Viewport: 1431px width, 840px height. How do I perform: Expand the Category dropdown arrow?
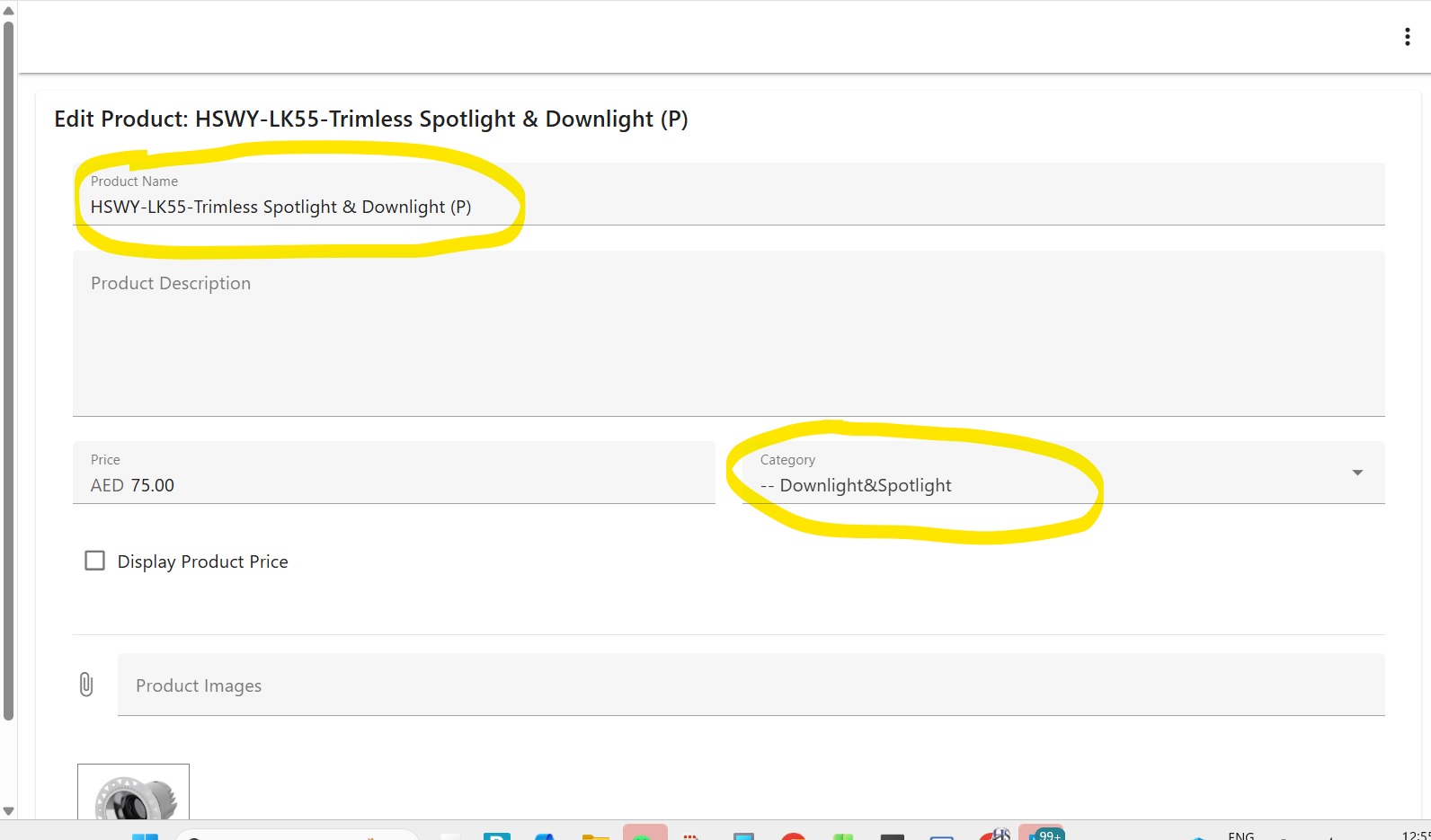(1357, 473)
